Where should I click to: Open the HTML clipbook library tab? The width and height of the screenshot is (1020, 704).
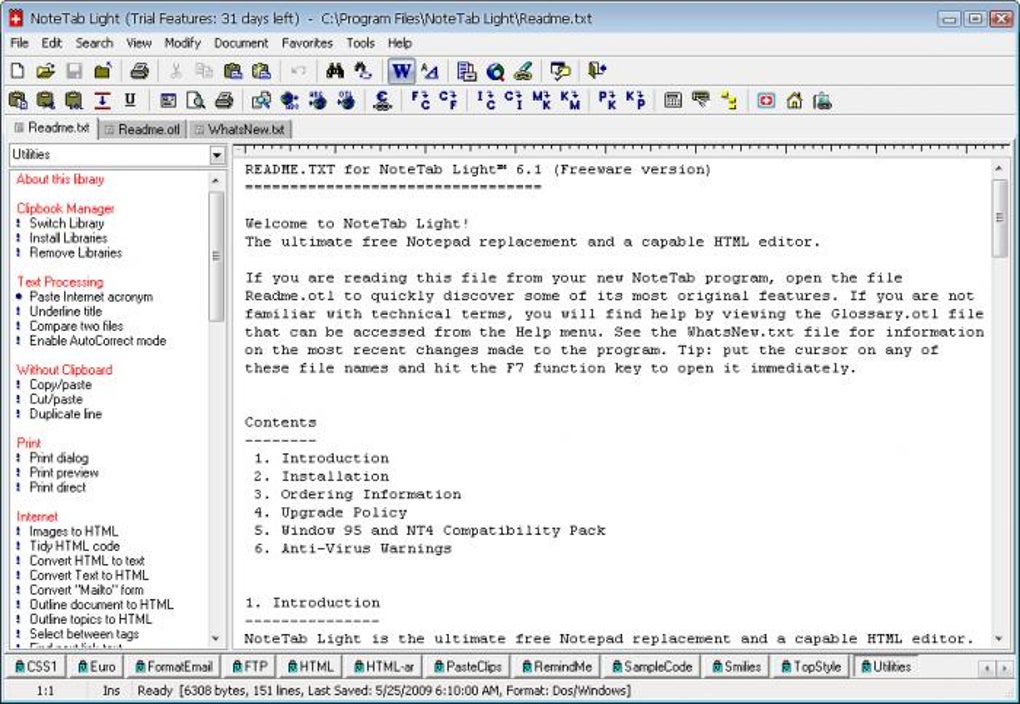tap(310, 667)
